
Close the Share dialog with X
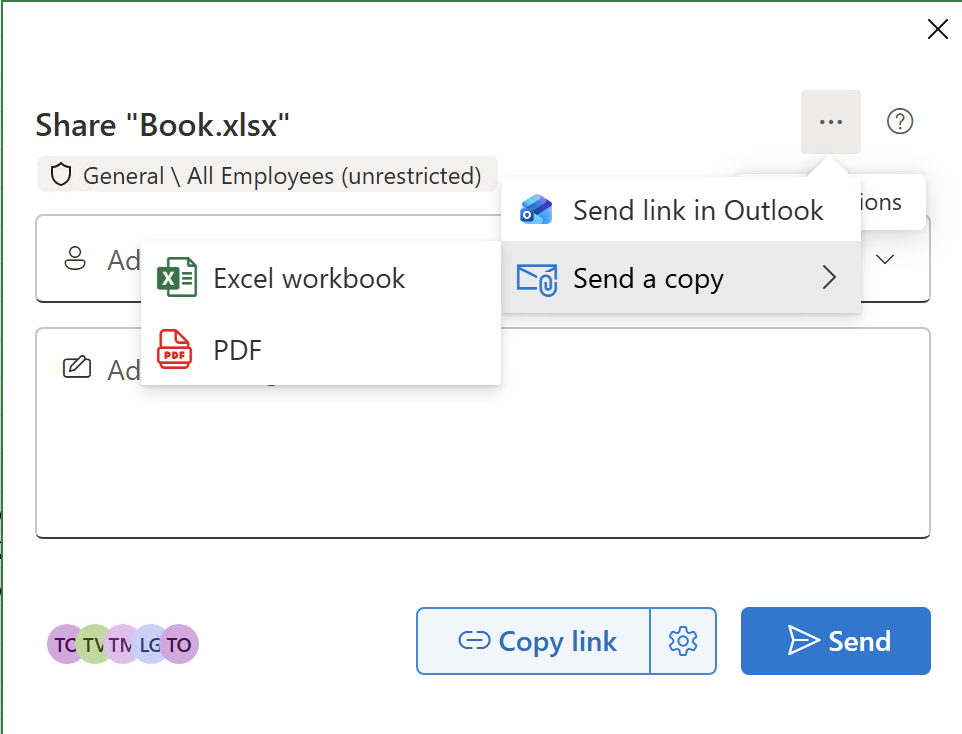coord(937,29)
